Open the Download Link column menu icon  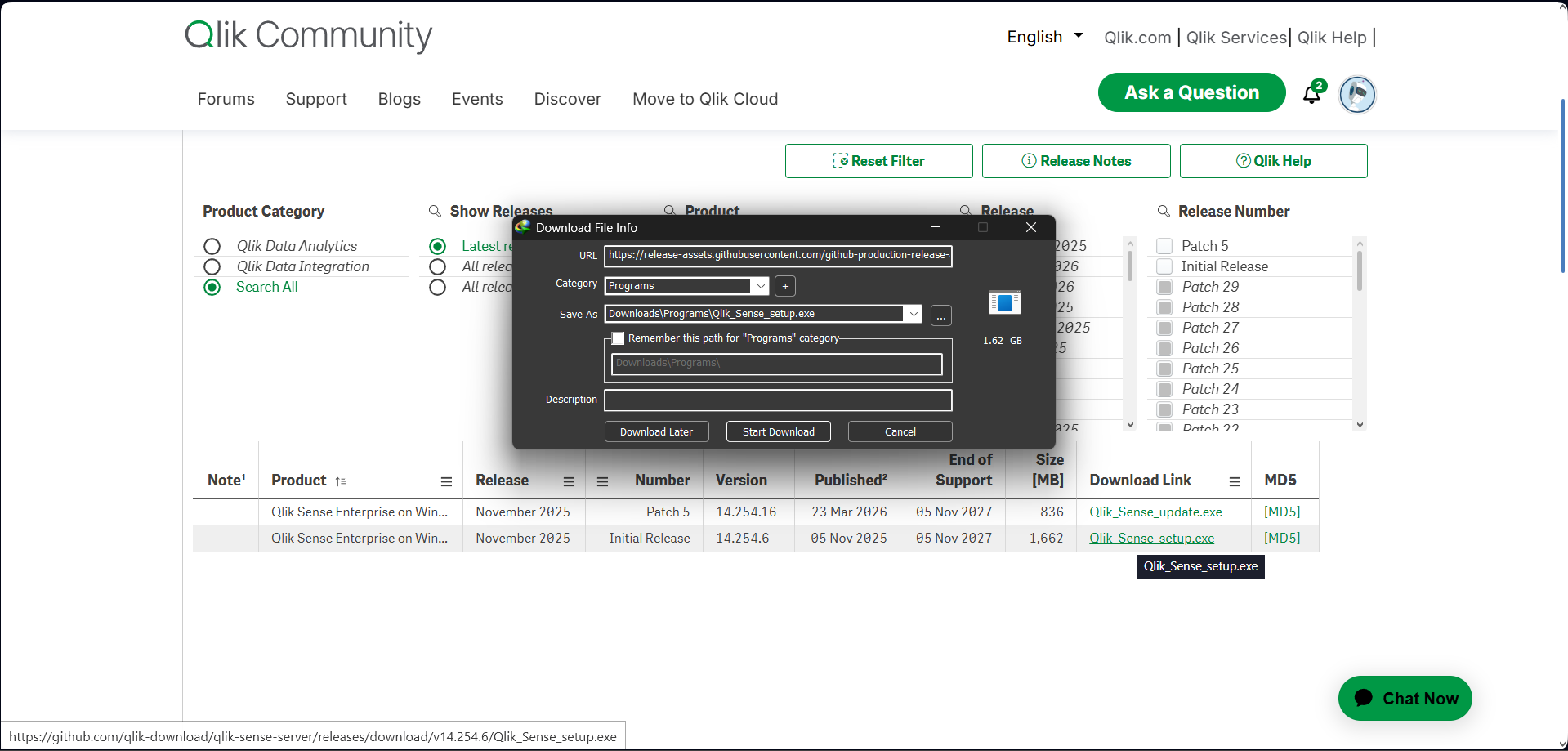(1235, 481)
